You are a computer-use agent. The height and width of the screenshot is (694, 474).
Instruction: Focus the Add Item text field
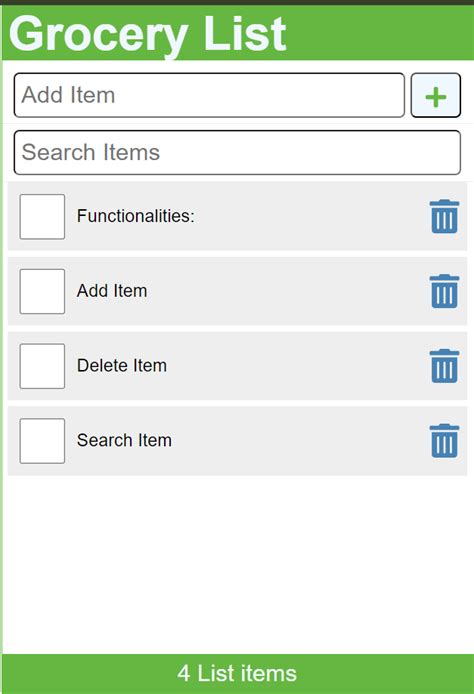[209, 95]
